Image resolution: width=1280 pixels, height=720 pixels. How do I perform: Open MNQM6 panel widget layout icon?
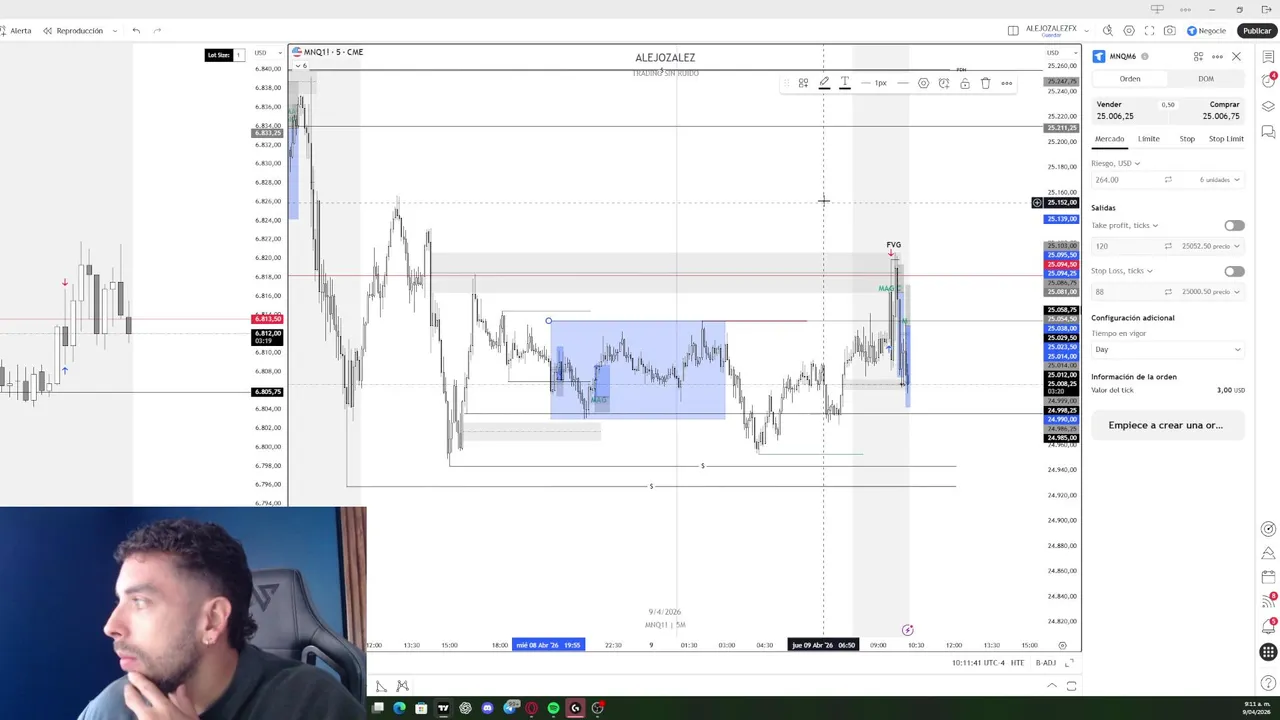click(1198, 57)
